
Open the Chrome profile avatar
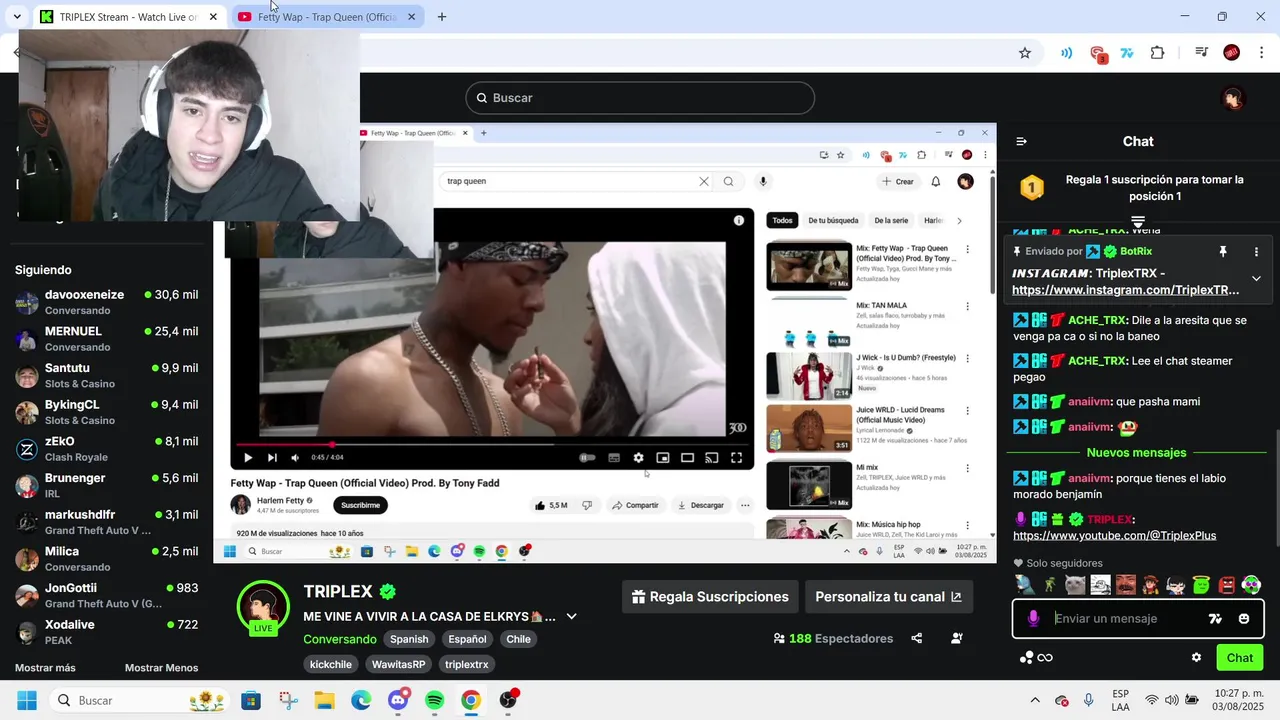coord(1232,53)
